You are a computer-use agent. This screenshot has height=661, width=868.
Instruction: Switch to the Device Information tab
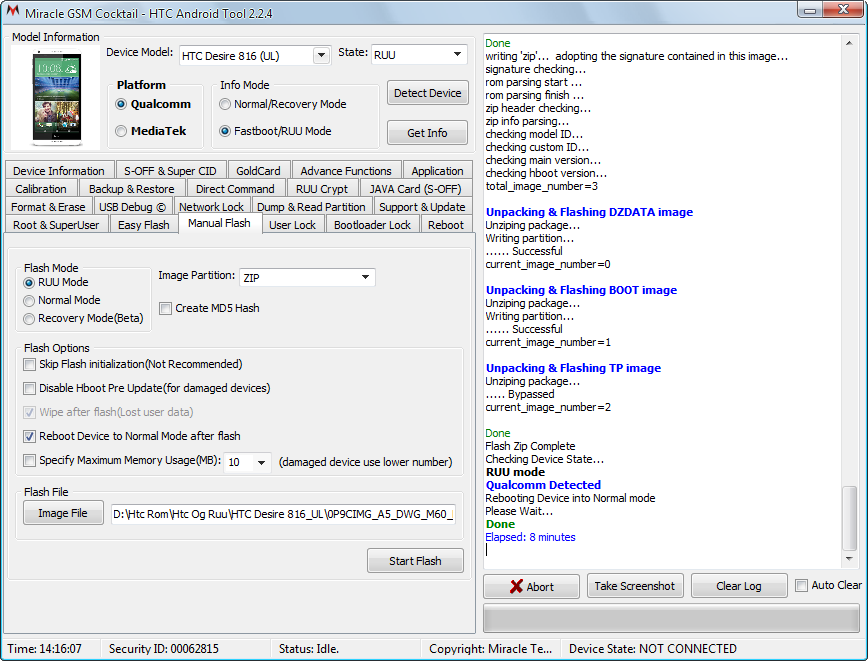59,171
